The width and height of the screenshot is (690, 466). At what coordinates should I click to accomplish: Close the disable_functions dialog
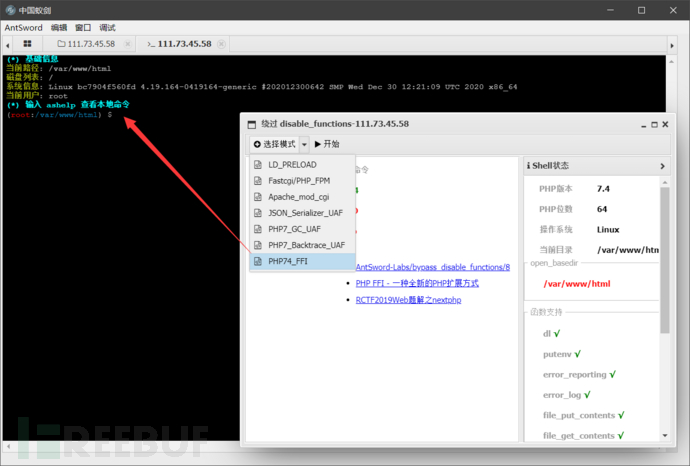click(x=665, y=125)
